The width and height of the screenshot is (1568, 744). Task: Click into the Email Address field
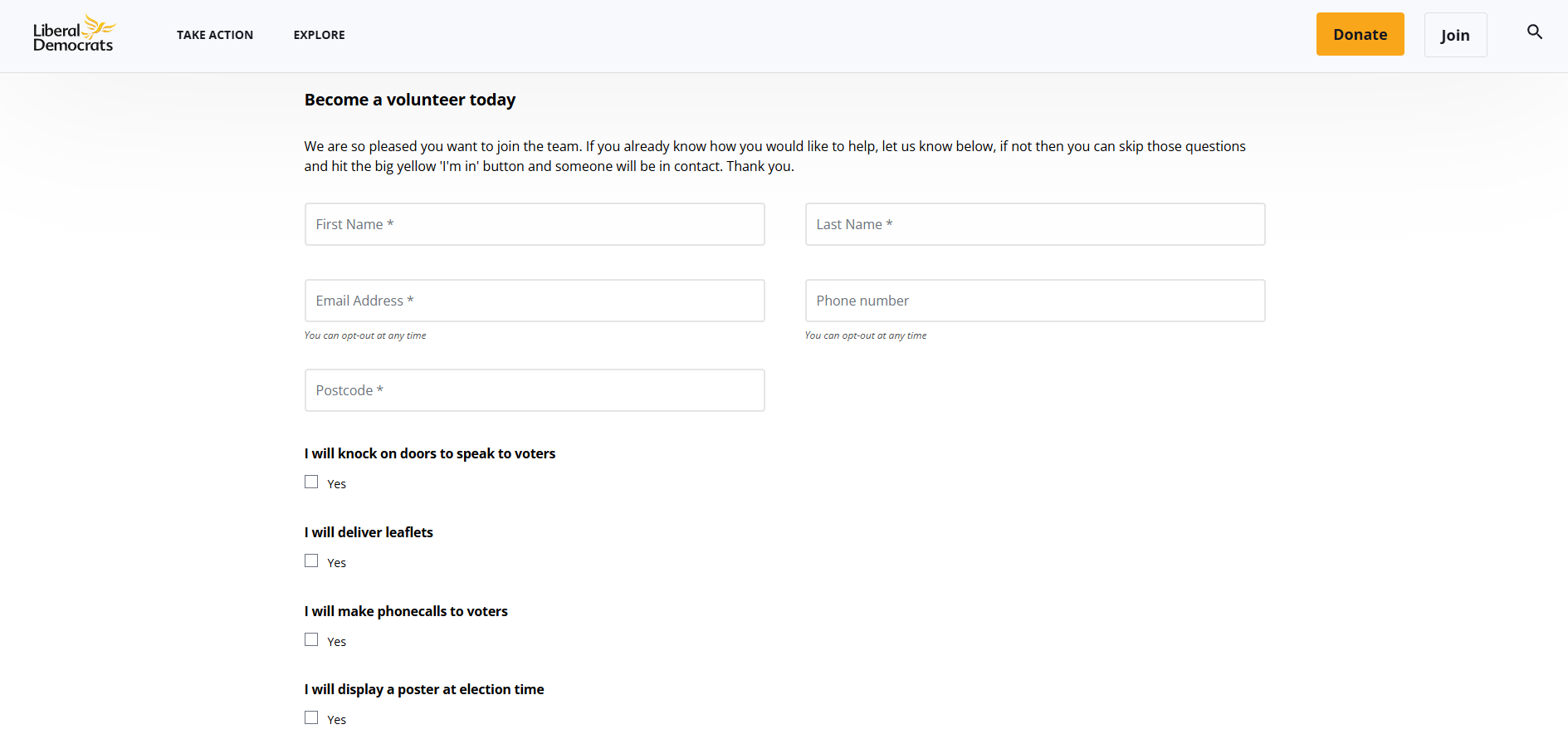click(x=534, y=301)
